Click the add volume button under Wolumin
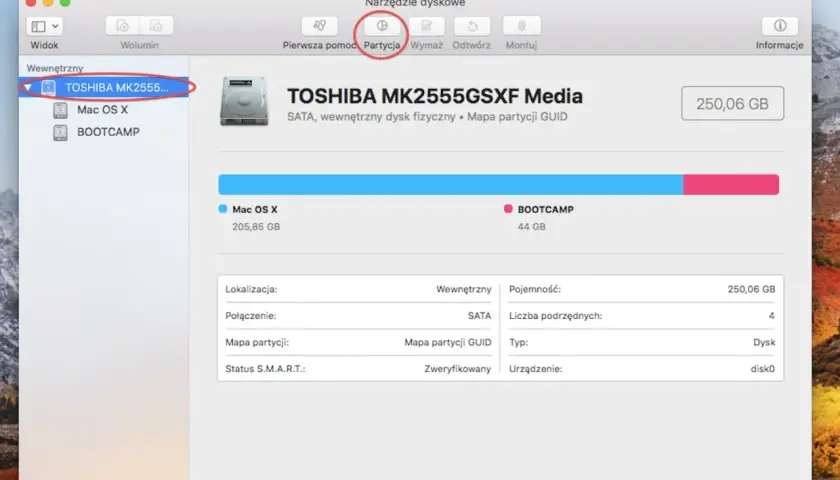This screenshot has height=480, width=840. (x=122, y=26)
